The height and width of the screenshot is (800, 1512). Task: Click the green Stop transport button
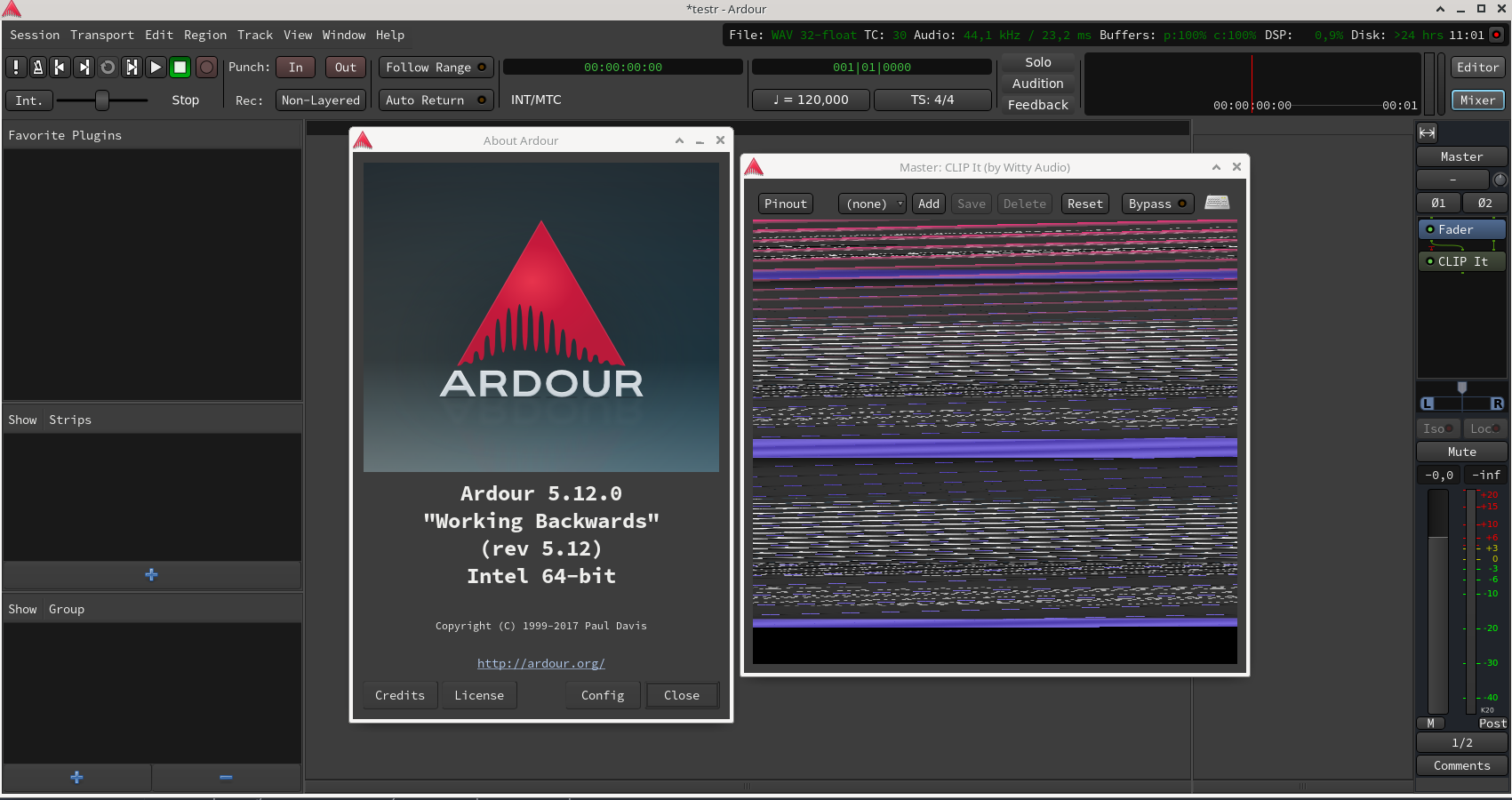point(180,67)
